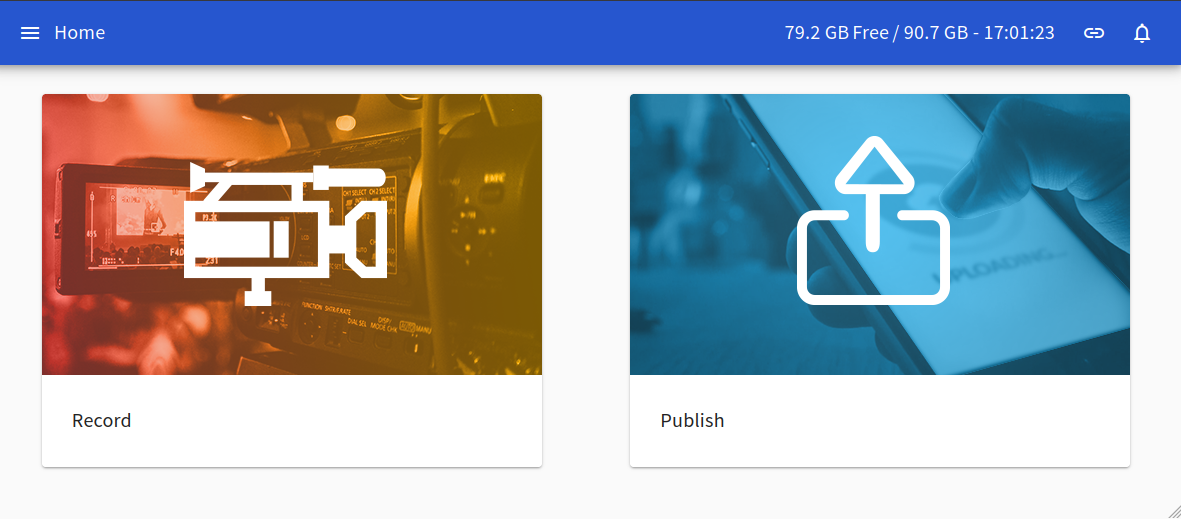The width and height of the screenshot is (1181, 519).
Task: Click the camcorder icon on Record card
Action: pyautogui.click(x=285, y=234)
